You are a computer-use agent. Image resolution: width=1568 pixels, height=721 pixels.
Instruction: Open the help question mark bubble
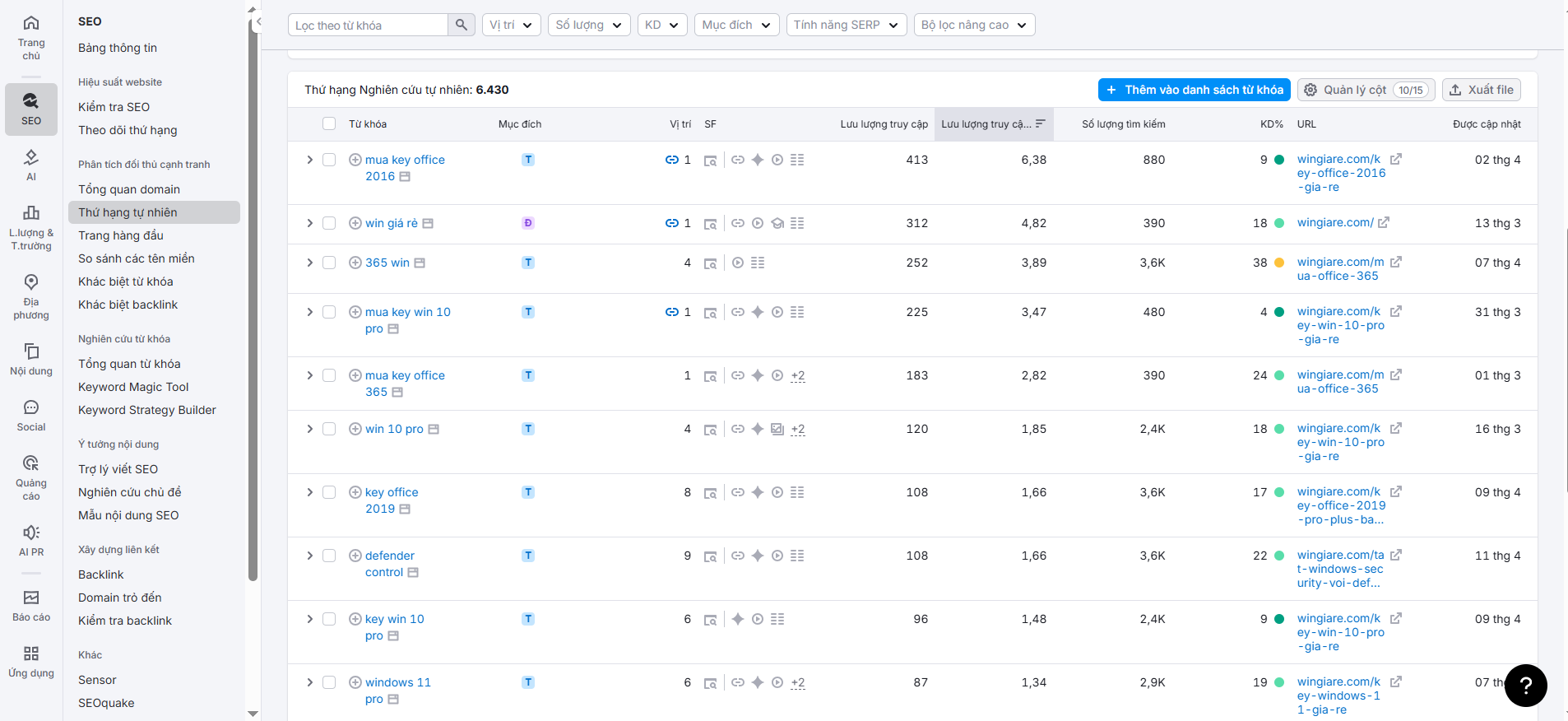coord(1525,685)
